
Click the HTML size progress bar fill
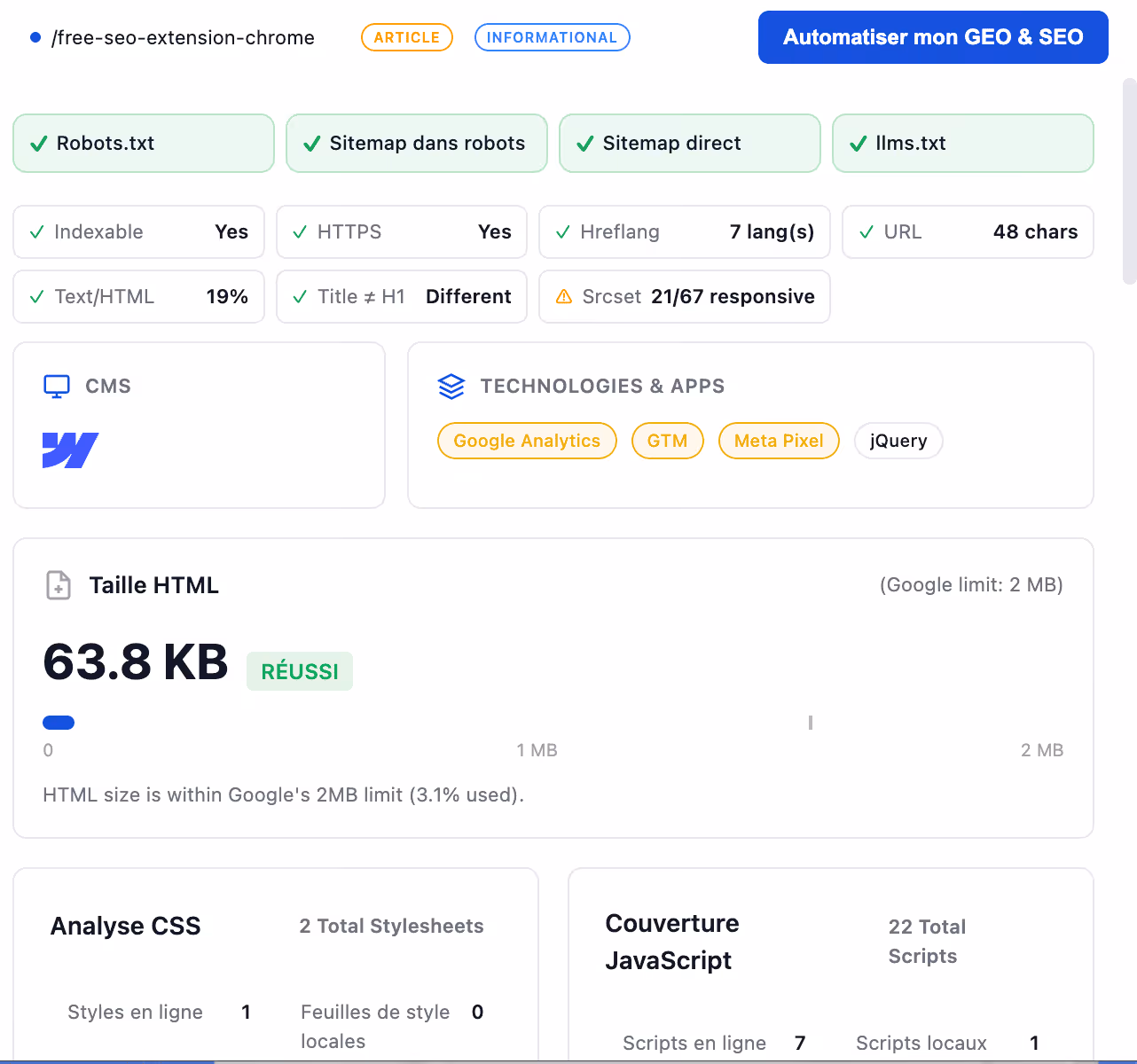click(x=59, y=723)
